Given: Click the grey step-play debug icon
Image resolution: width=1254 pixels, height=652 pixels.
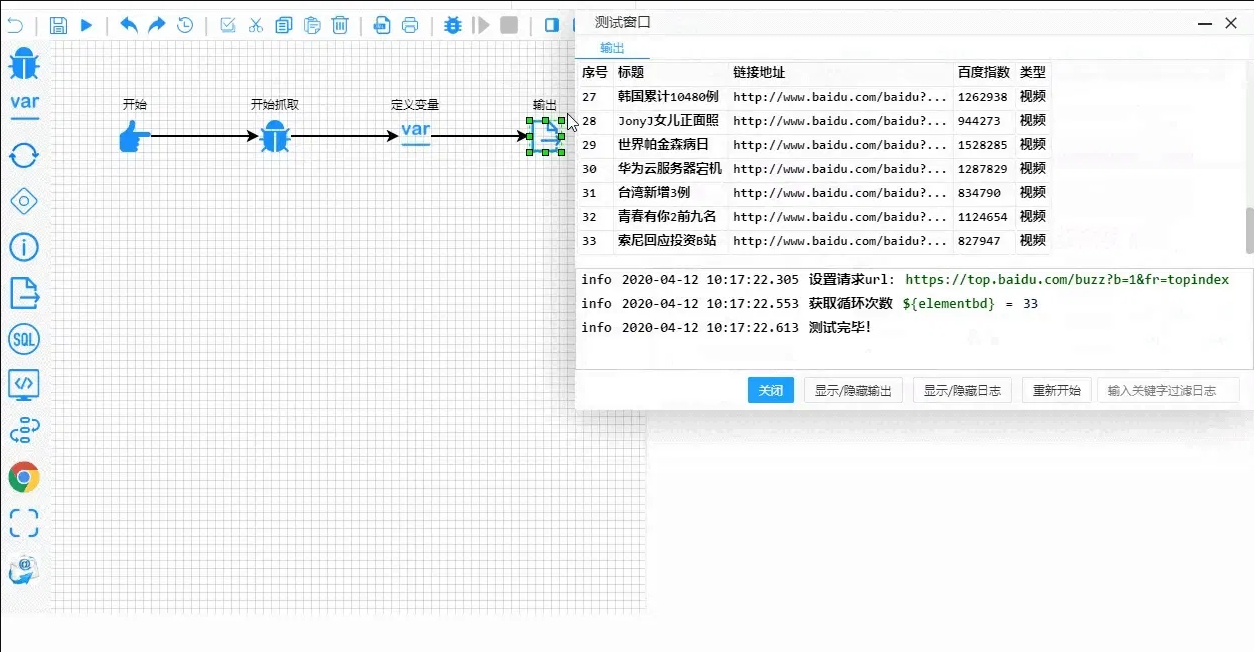Looking at the screenshot, I should pyautogui.click(x=482, y=25).
